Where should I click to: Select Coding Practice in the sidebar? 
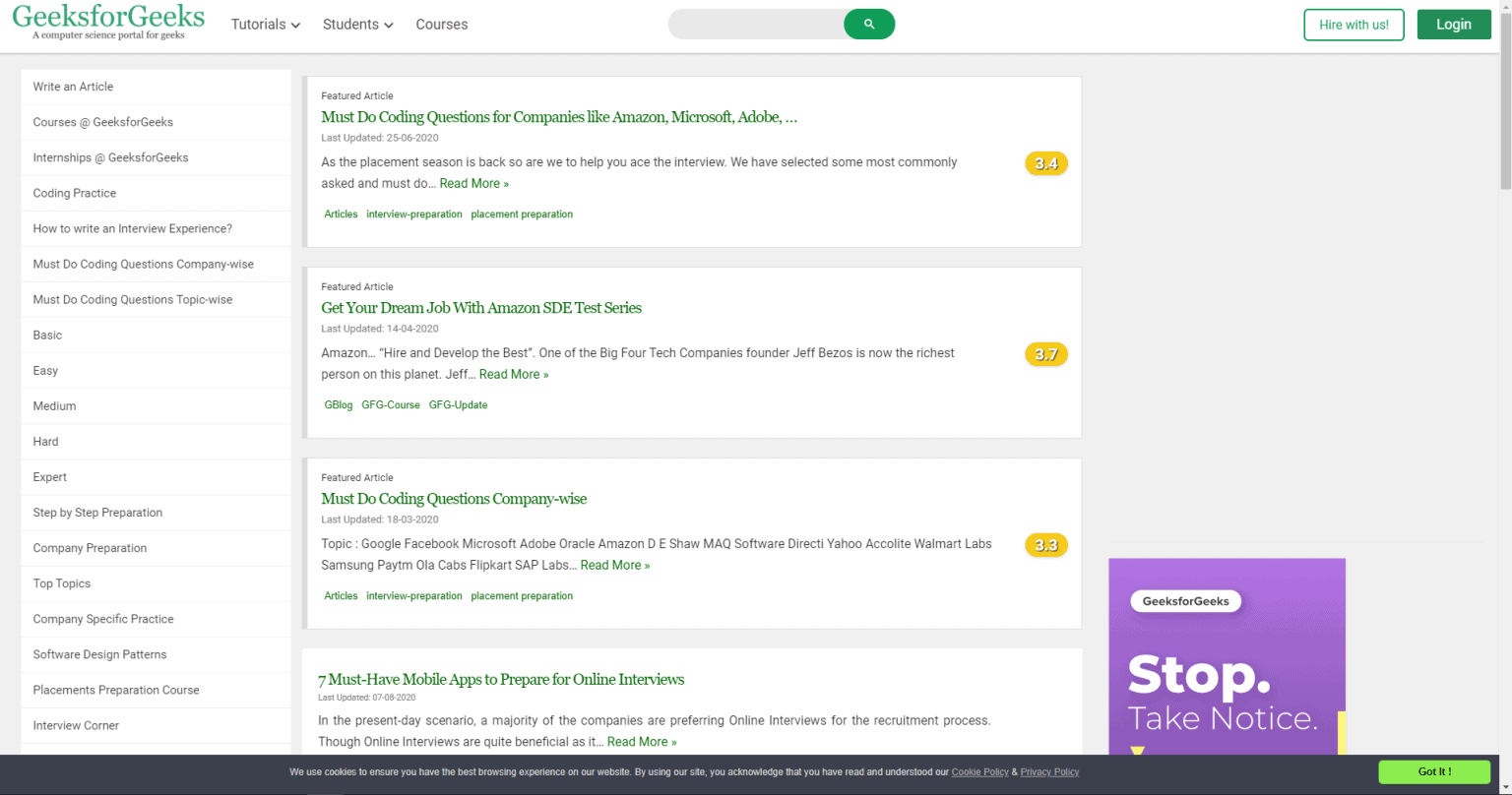click(x=74, y=193)
